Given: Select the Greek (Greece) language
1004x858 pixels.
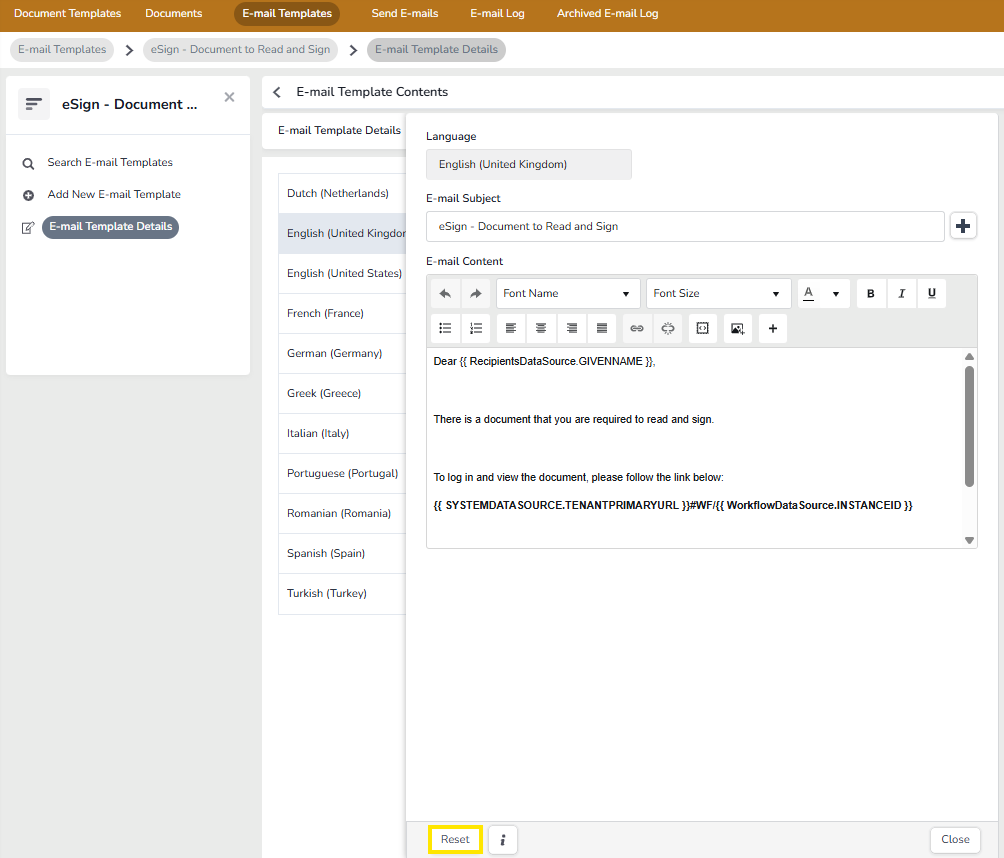Looking at the screenshot, I should (x=342, y=393).
